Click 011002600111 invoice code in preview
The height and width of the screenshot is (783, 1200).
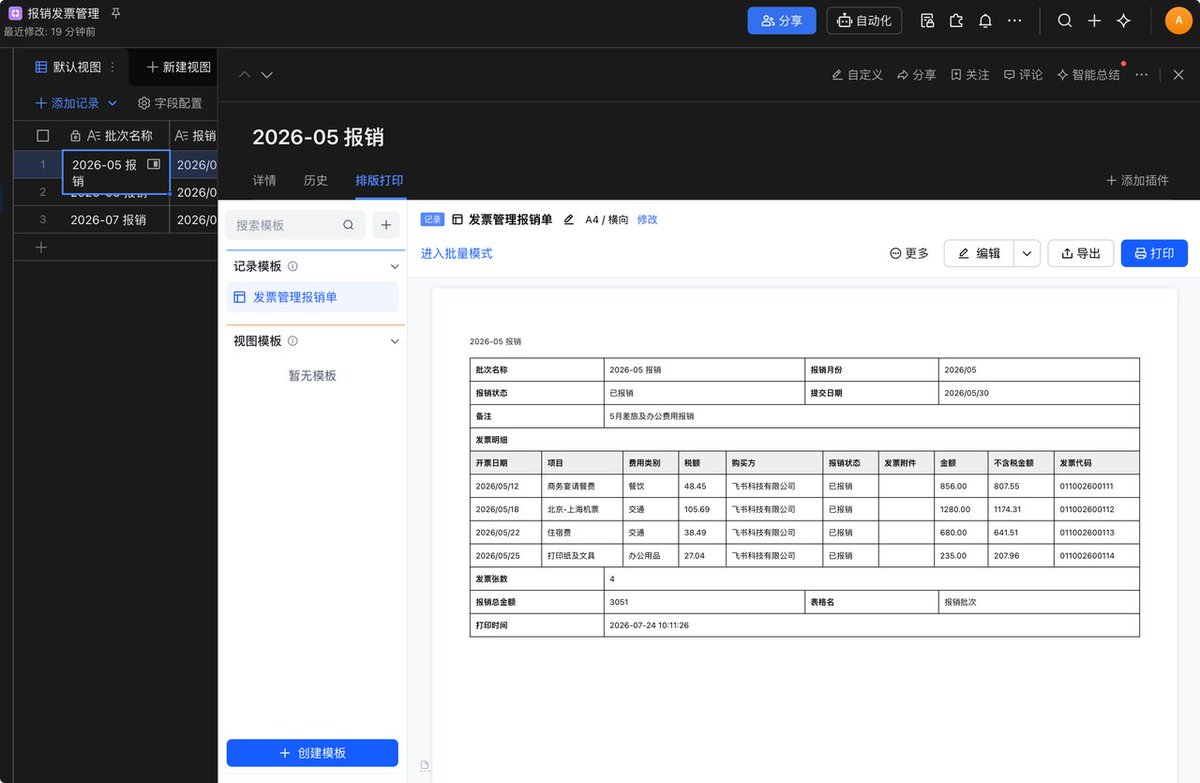(1087, 486)
